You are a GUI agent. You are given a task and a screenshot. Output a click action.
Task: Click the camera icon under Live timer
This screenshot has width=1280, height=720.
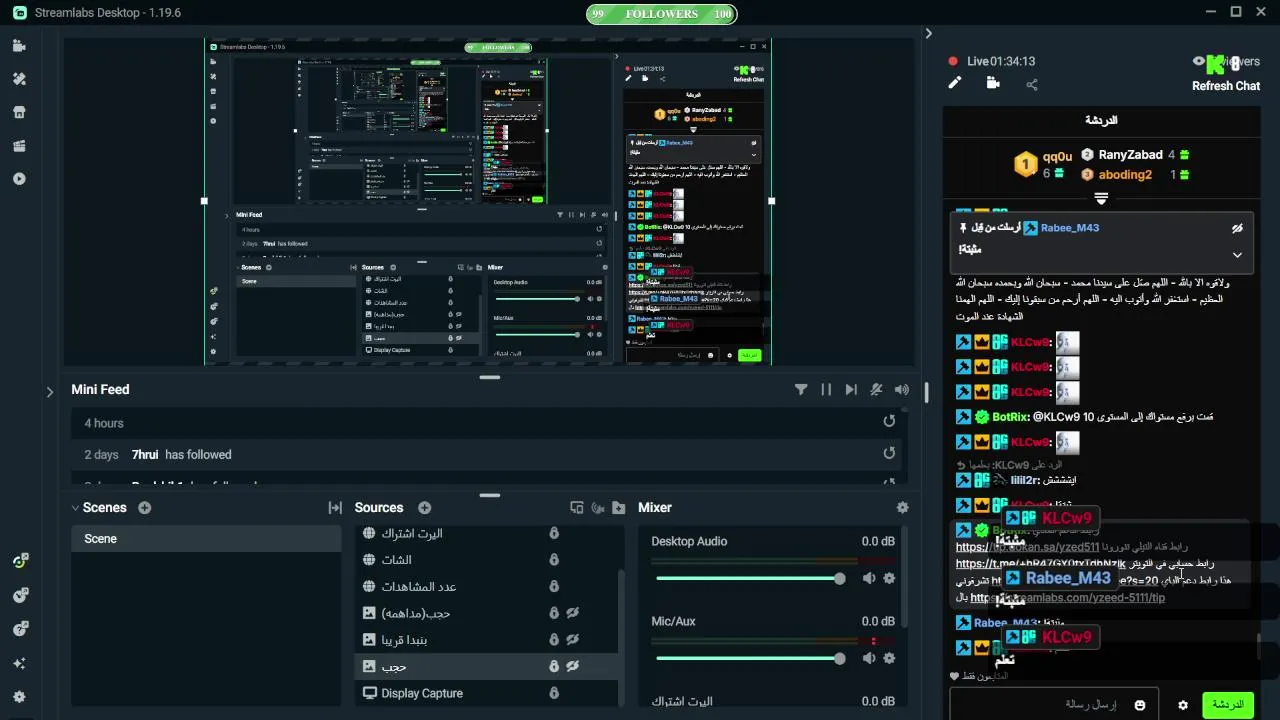click(993, 83)
